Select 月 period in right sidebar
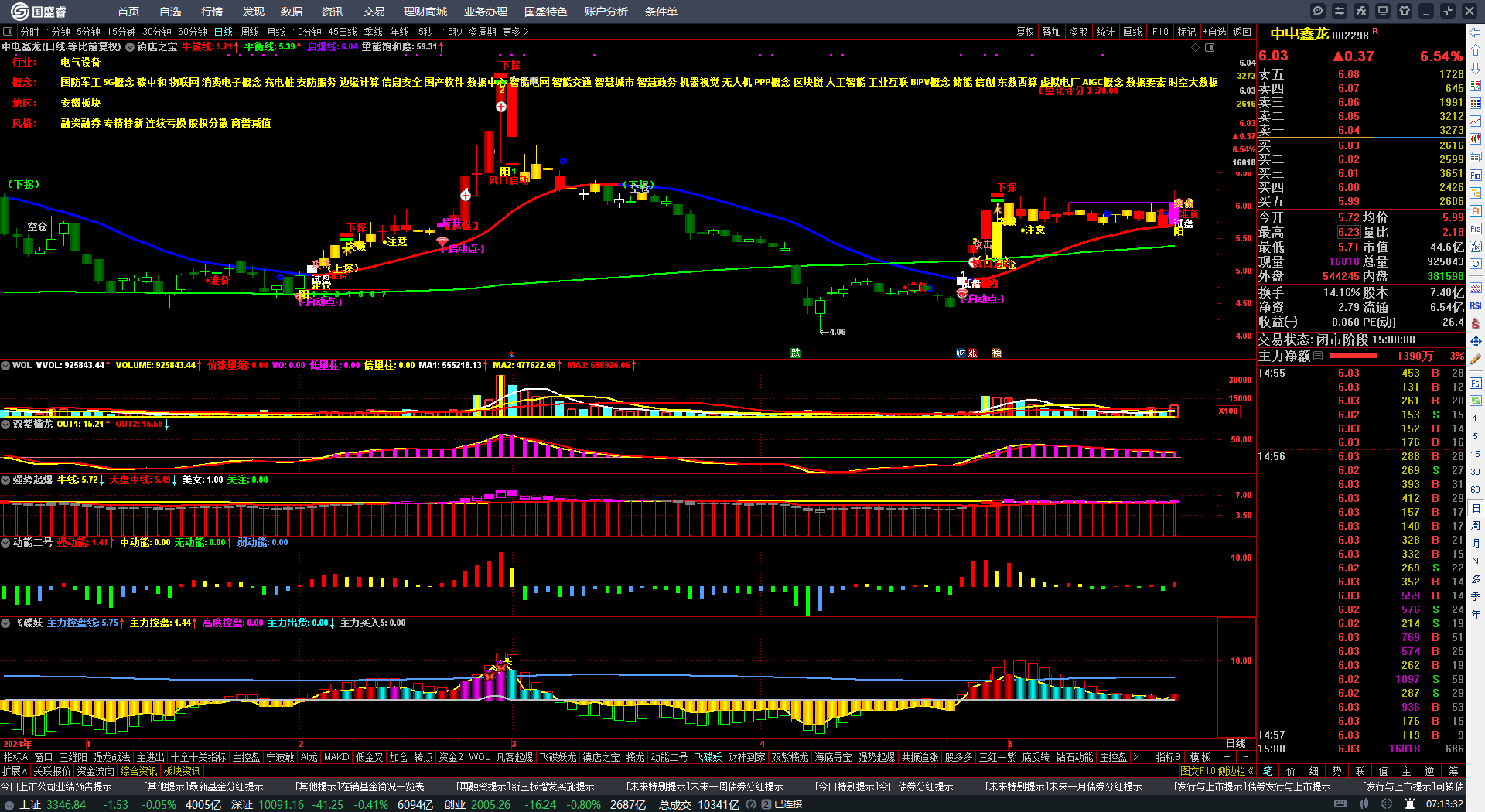Viewport: 1485px width, 812px height. tap(1476, 544)
